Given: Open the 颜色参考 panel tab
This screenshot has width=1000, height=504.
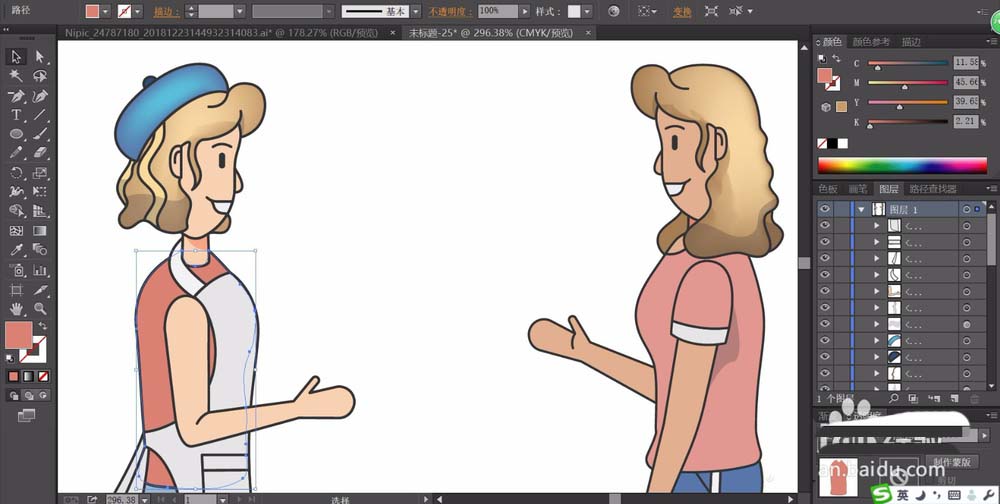Looking at the screenshot, I should coord(871,42).
